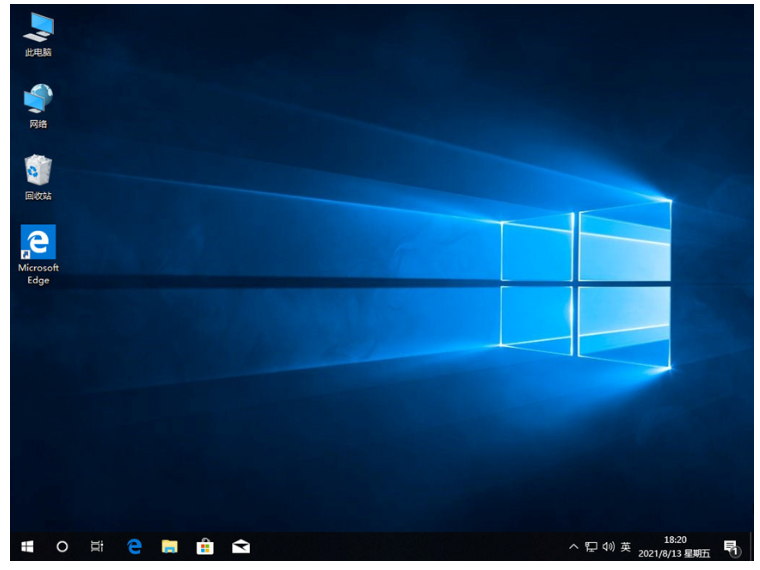The image size is (760, 570).
Task: Open Microsoft Edge from the taskbar
Action: tap(134, 546)
